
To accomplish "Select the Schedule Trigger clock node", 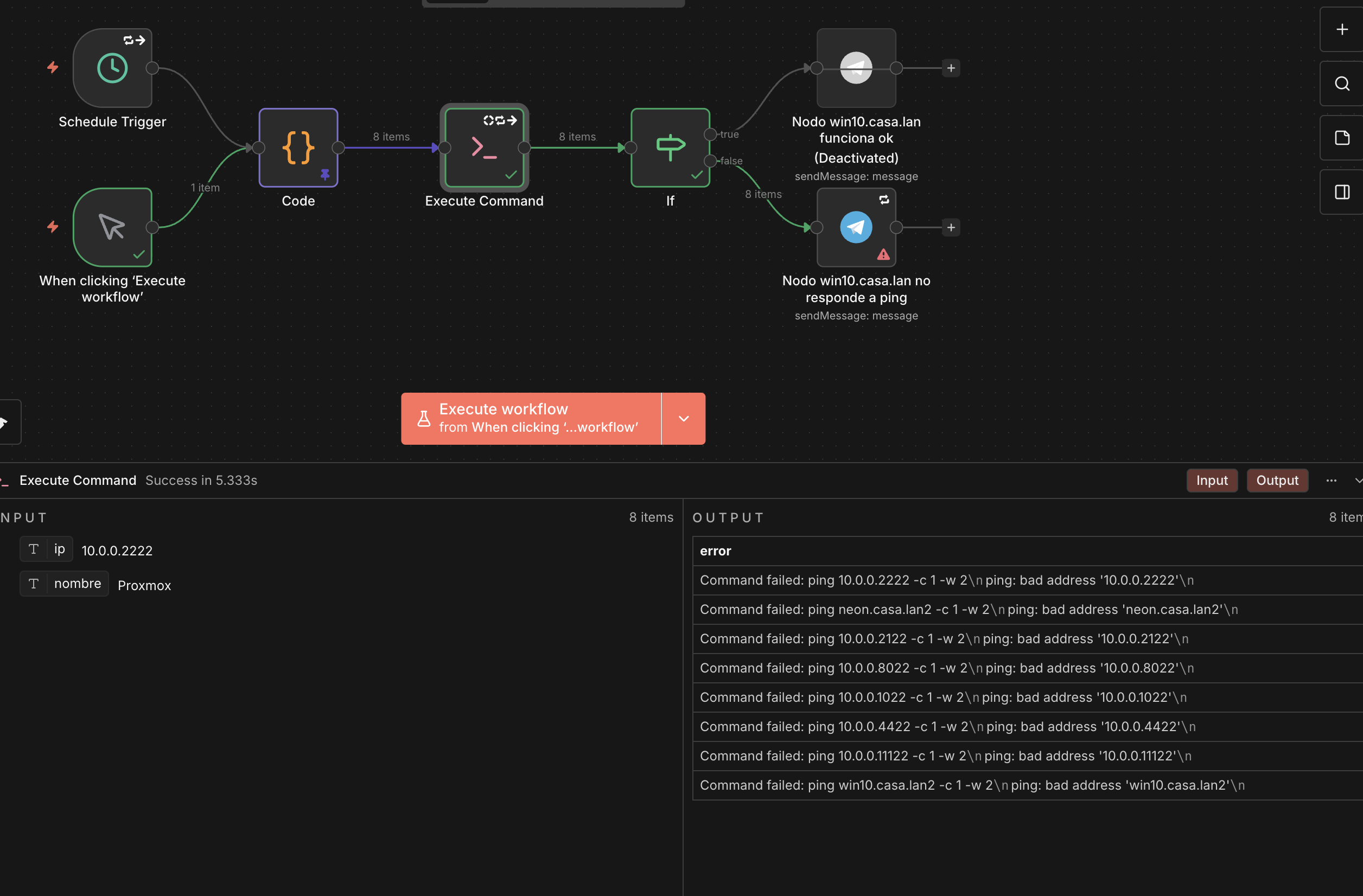I will 112,68.
